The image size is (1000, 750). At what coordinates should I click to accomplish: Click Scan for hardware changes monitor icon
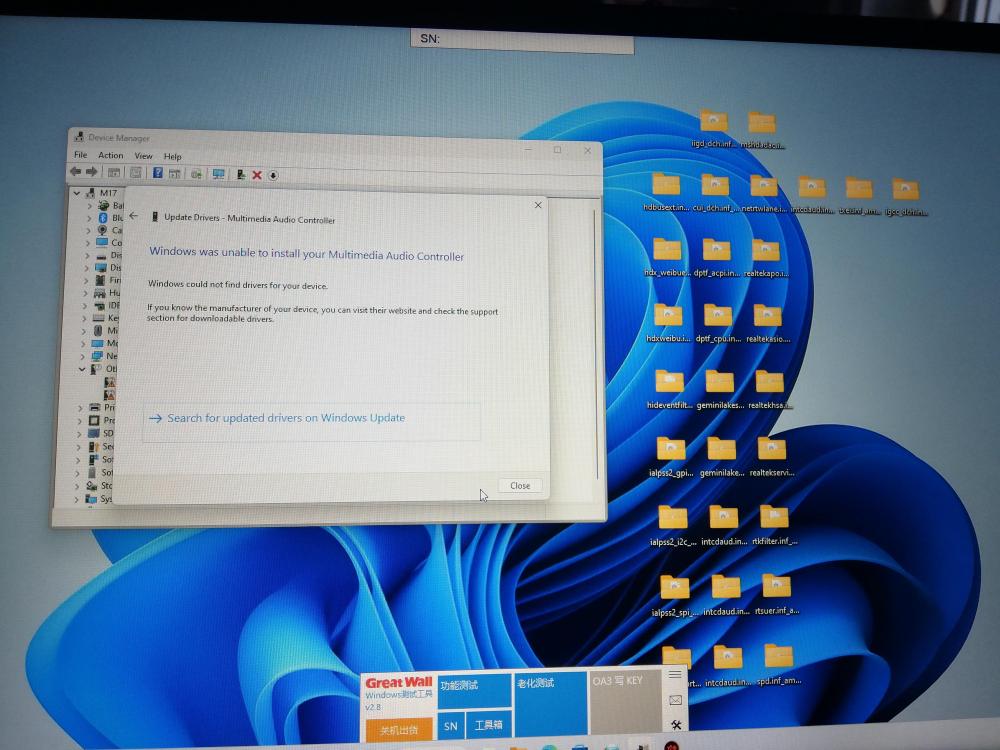pos(219,174)
